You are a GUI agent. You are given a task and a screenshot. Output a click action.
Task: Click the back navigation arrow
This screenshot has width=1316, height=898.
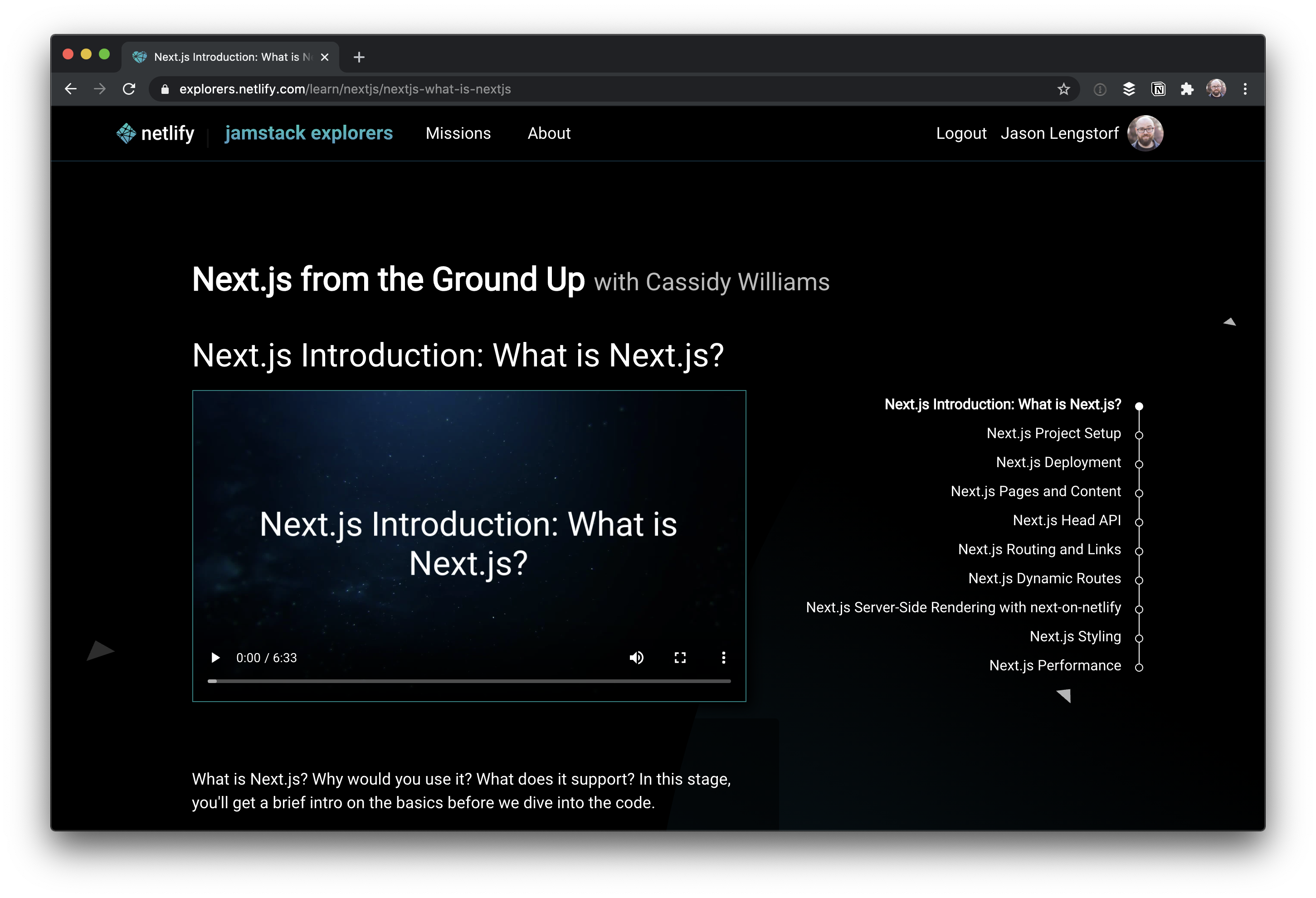[x=70, y=89]
